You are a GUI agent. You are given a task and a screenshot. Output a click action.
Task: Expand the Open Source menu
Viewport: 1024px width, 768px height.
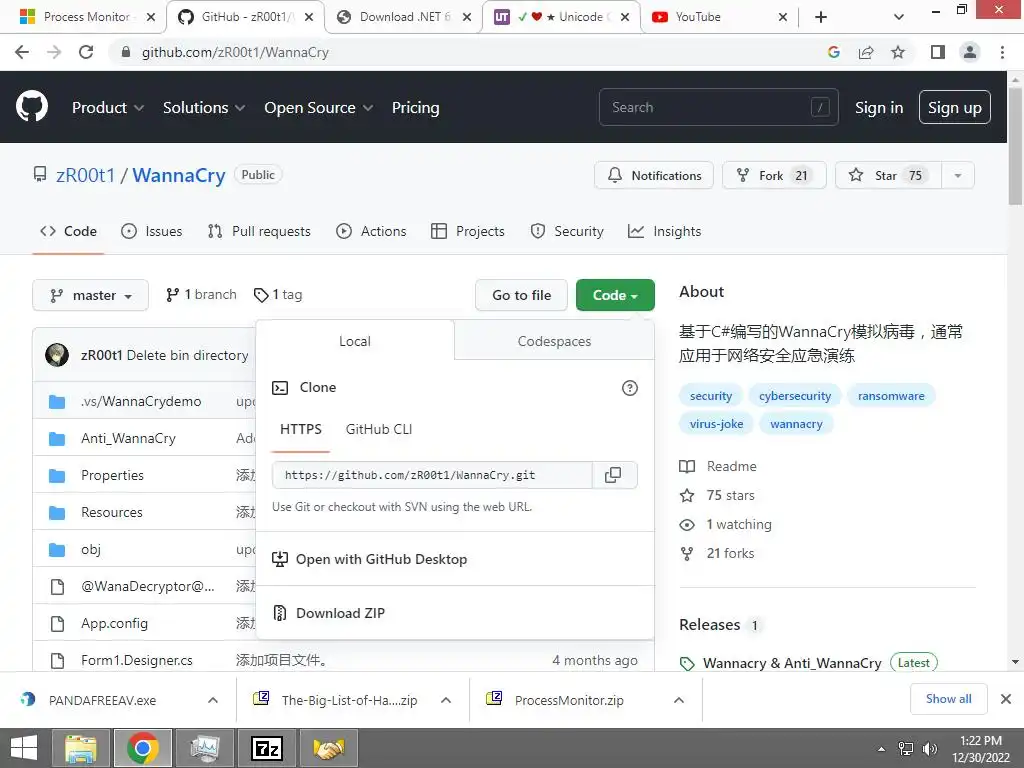[319, 107]
